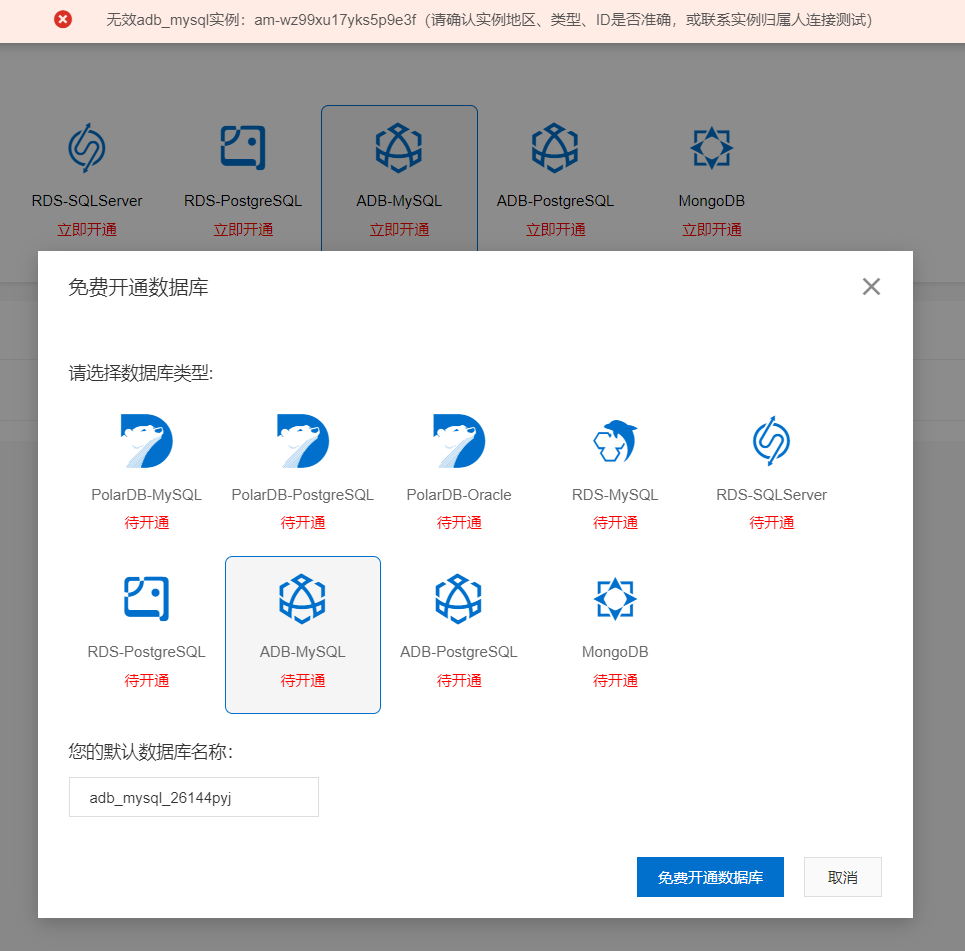965x951 pixels.
Task: Select PolarDB-MySQL icon in dialog
Action: [x=146, y=441]
